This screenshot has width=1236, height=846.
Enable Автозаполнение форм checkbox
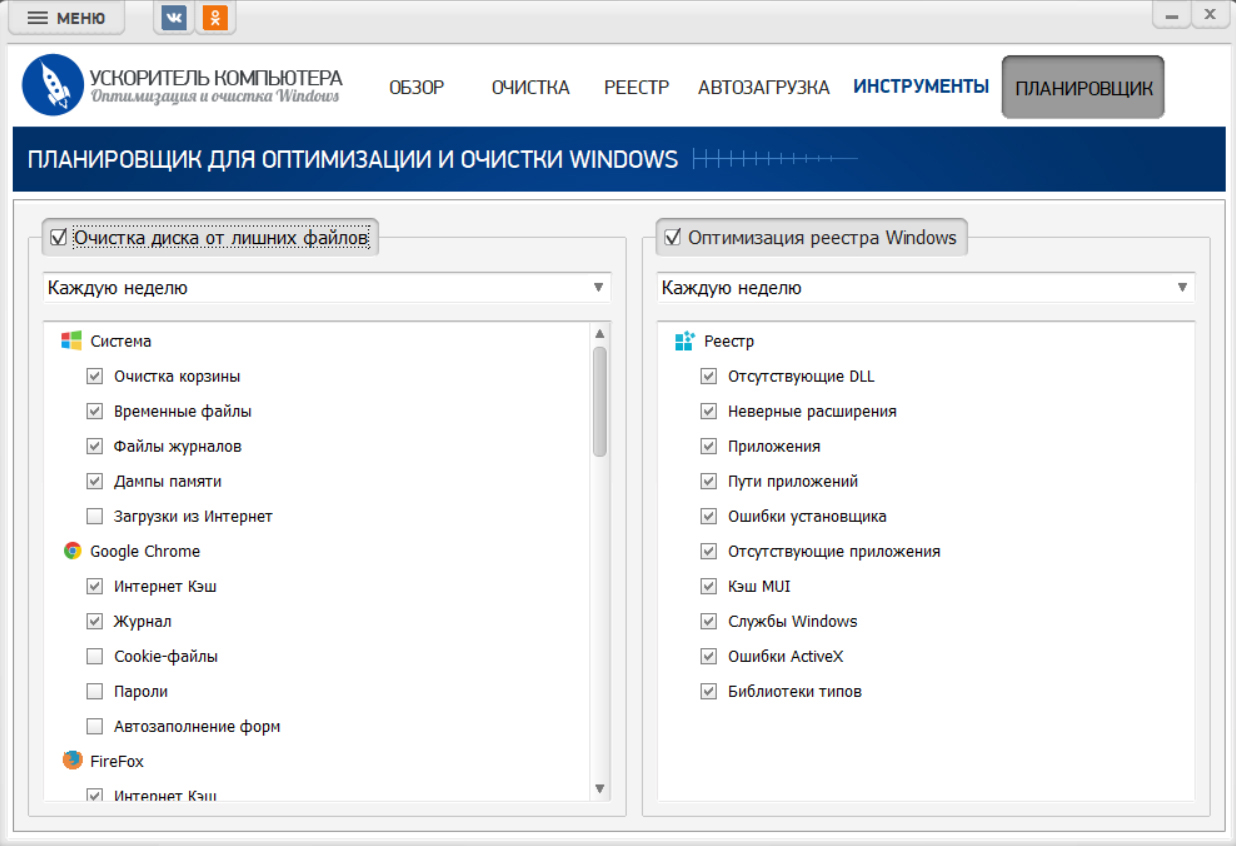coord(95,727)
